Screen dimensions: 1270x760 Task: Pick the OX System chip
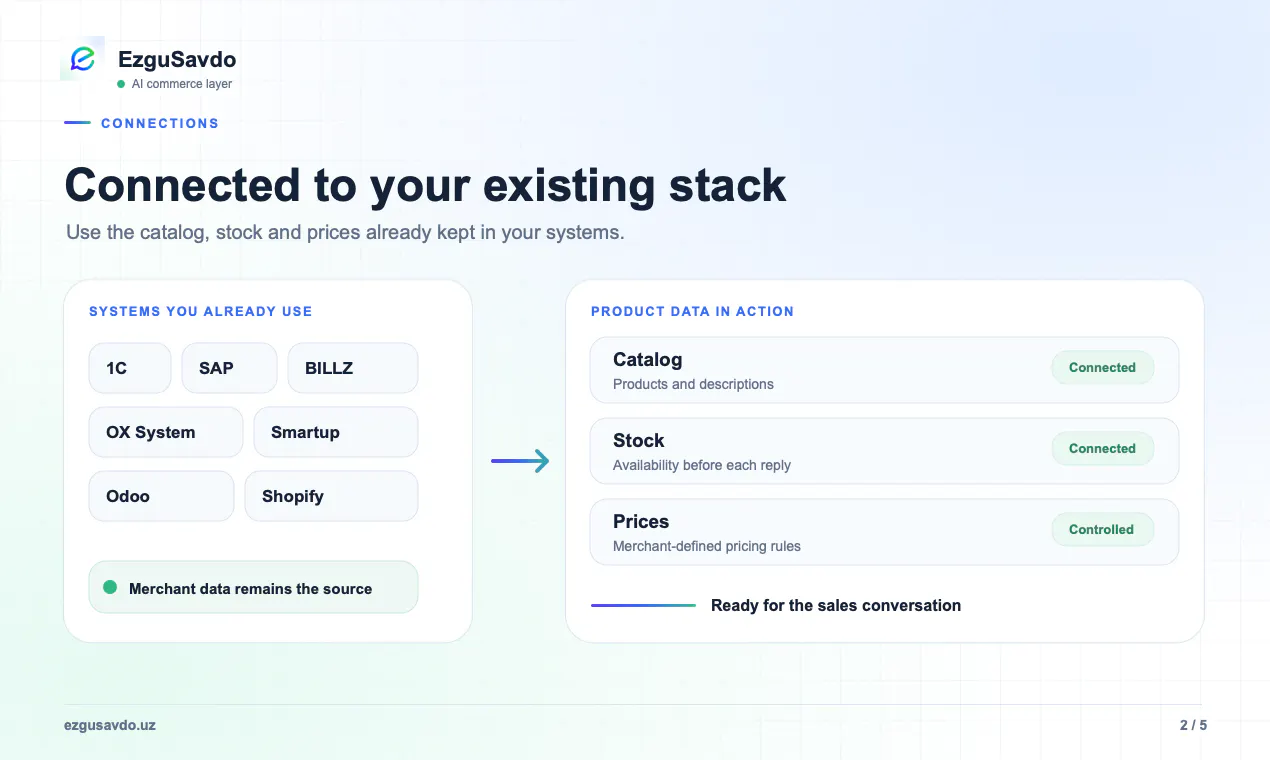click(166, 432)
